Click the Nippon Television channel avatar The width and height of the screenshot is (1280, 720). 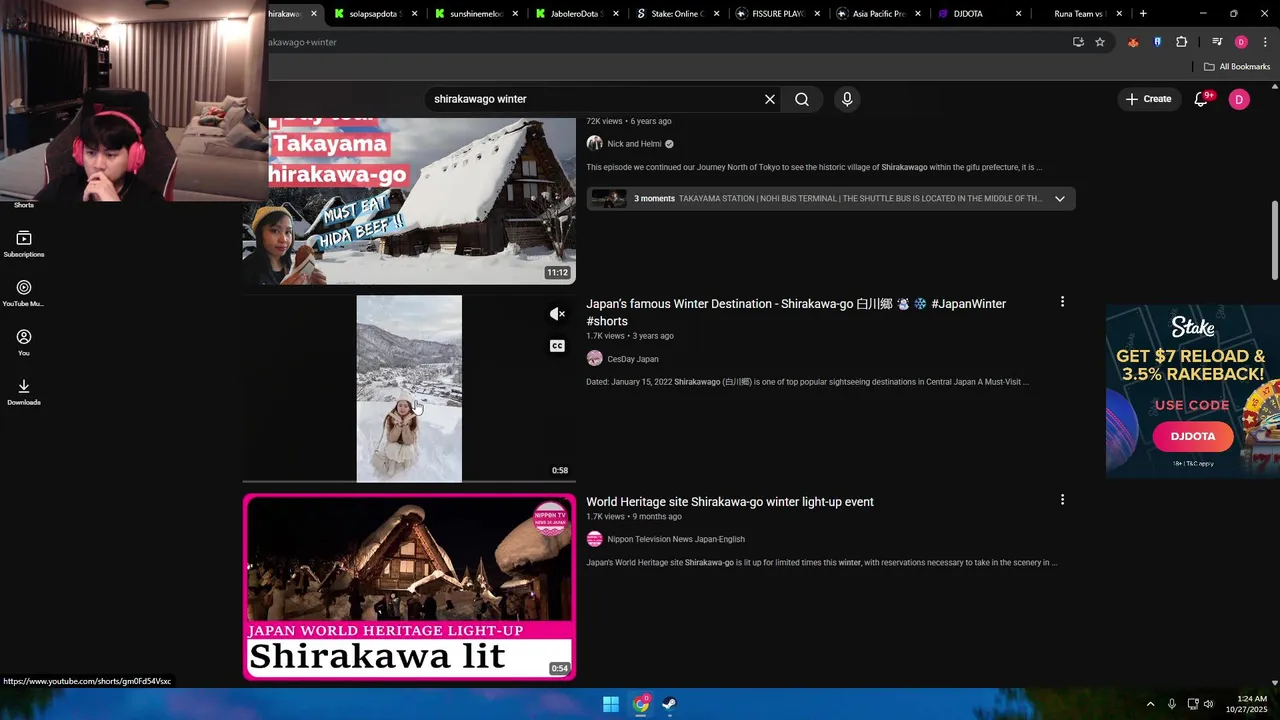click(594, 539)
